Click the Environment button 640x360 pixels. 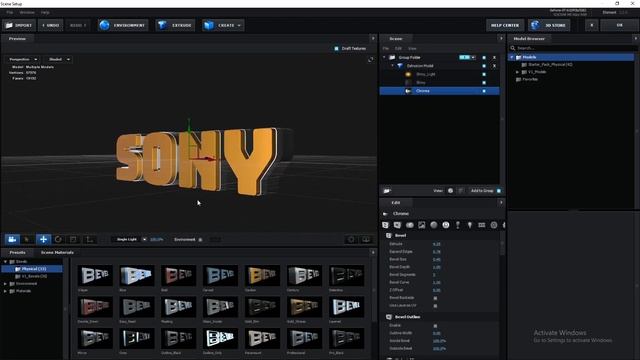click(123, 25)
